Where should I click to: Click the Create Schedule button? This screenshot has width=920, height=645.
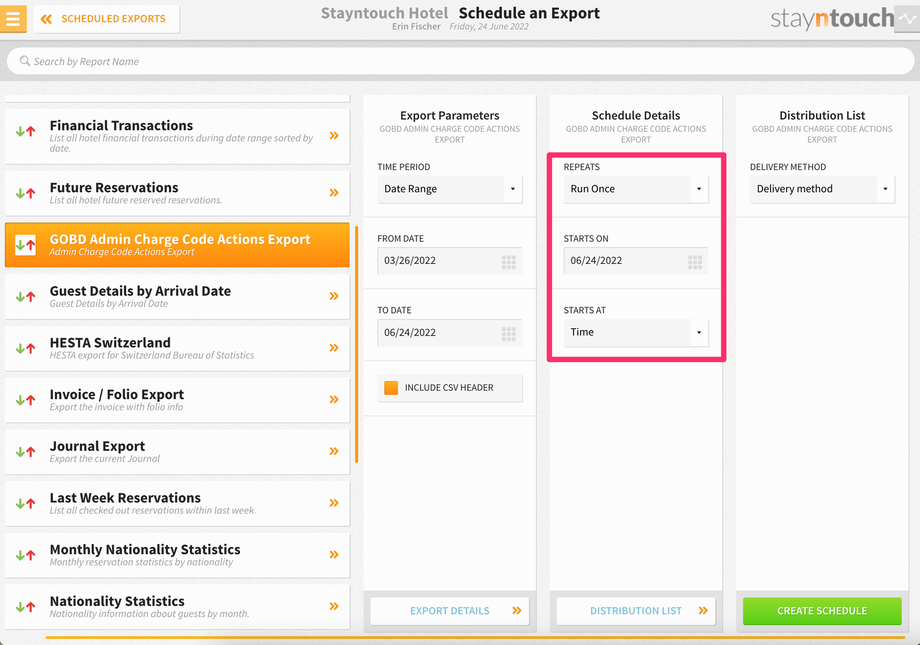822,611
